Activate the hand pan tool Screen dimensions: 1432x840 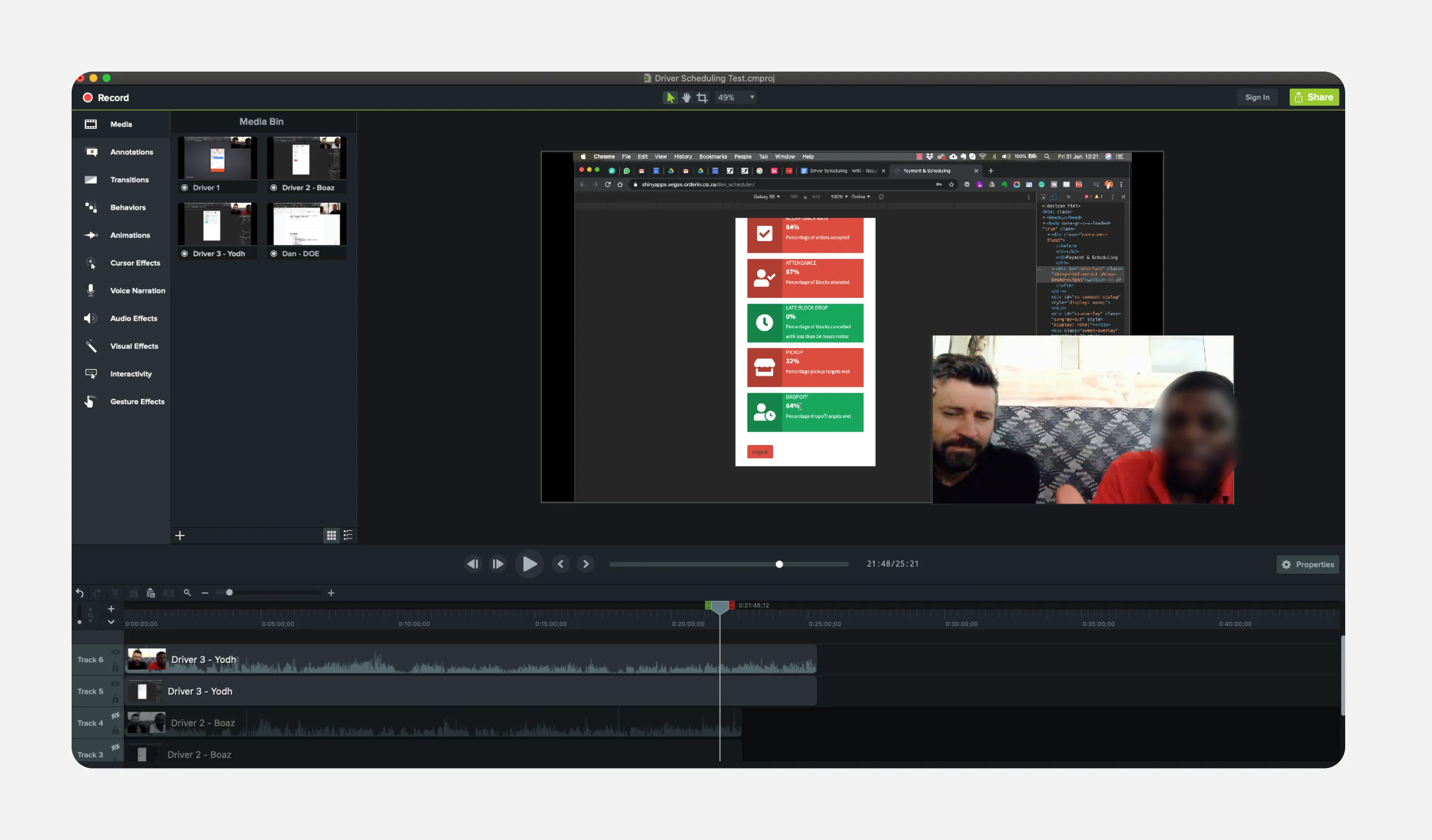tap(686, 98)
